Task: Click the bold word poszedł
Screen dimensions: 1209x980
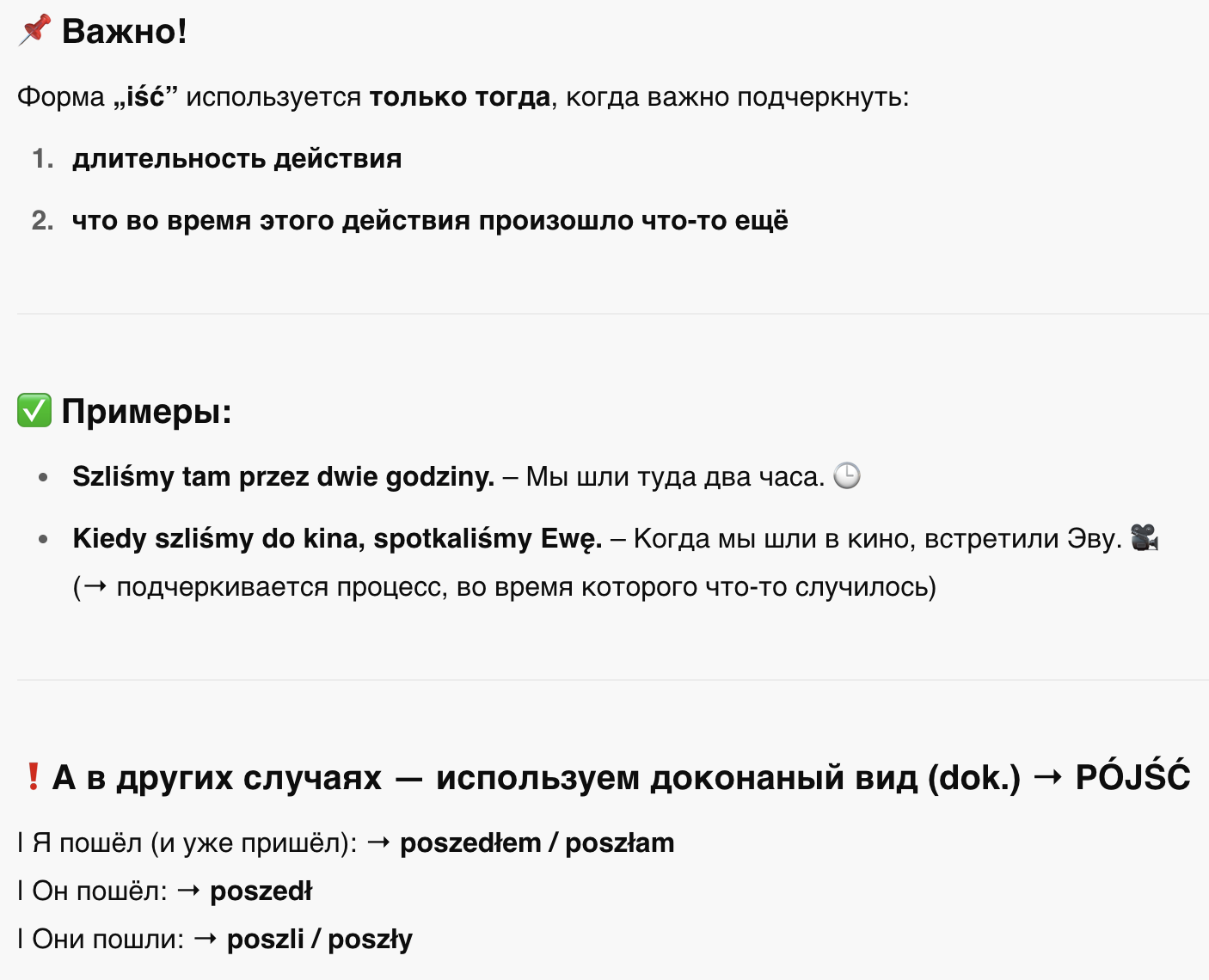Action: click(261, 891)
